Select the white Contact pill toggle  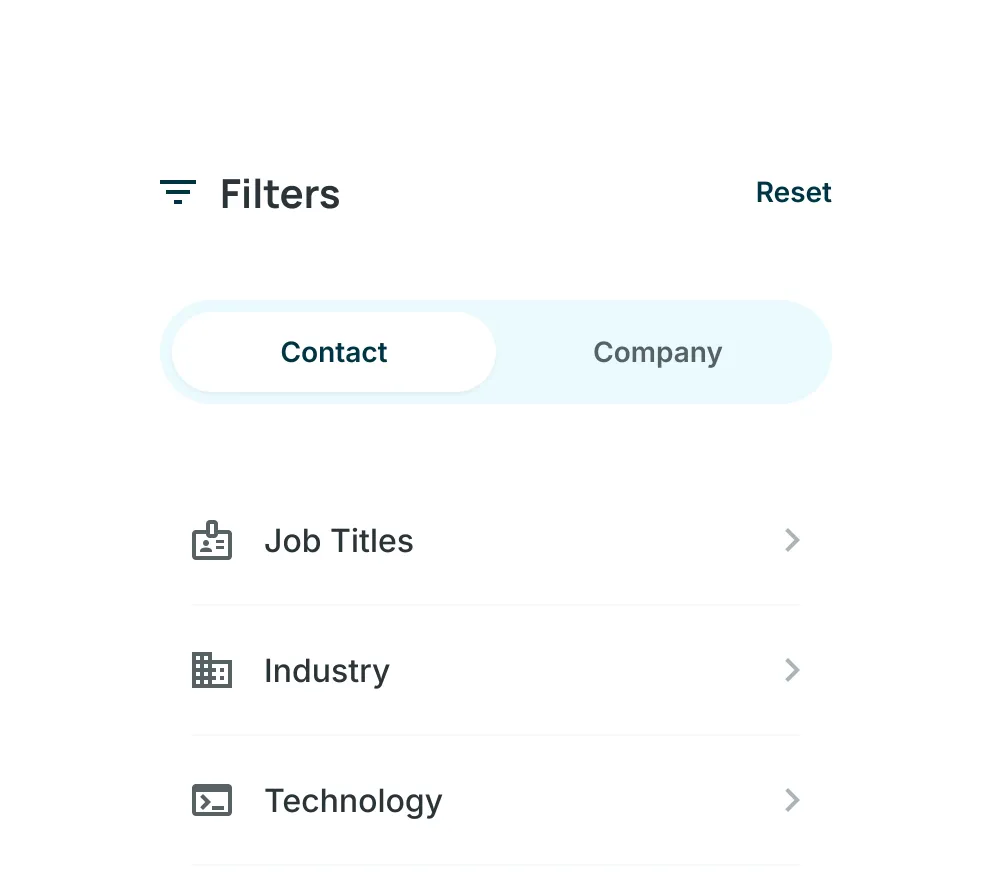click(x=334, y=352)
